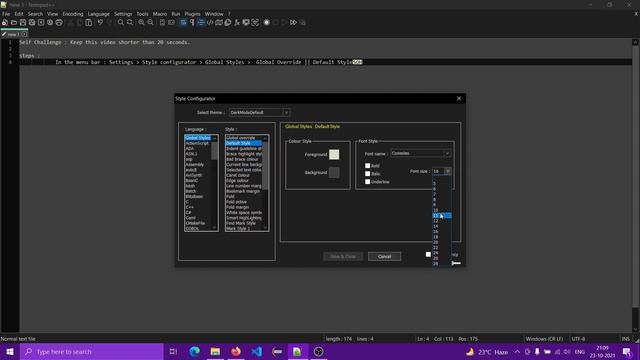Click the Windows Start button
This screenshot has width=640, height=360.
(10, 351)
